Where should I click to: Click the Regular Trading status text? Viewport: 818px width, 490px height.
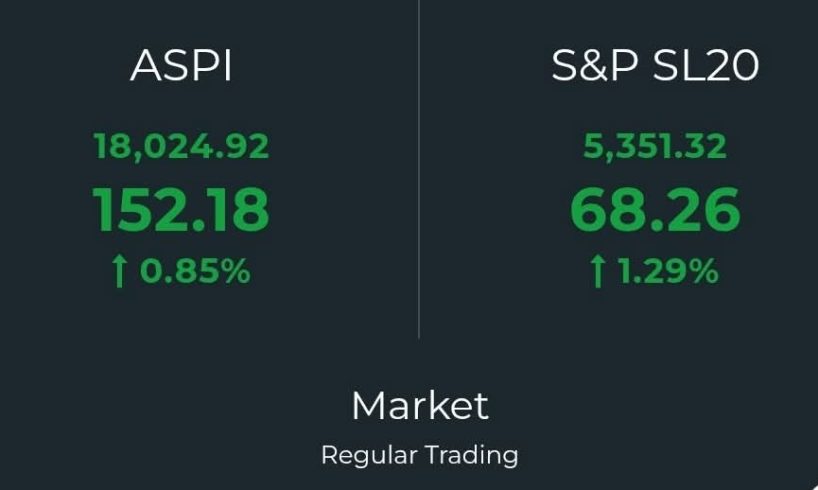click(420, 456)
